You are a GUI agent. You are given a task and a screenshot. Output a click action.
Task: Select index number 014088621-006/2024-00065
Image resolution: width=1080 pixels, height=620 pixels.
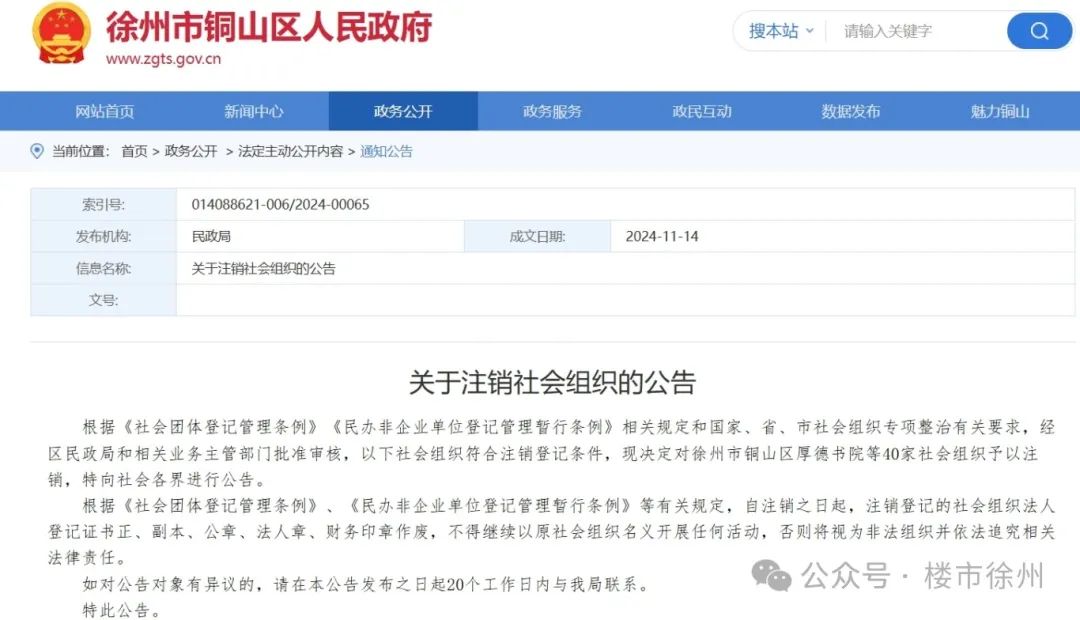click(280, 205)
